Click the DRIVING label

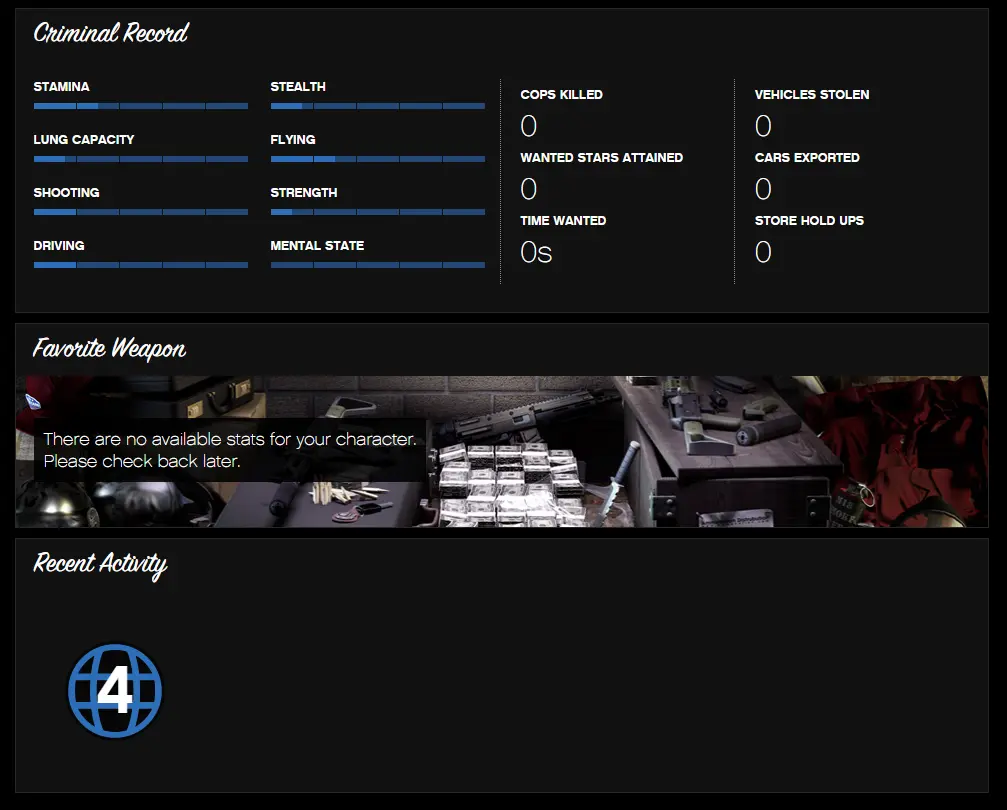(x=59, y=245)
